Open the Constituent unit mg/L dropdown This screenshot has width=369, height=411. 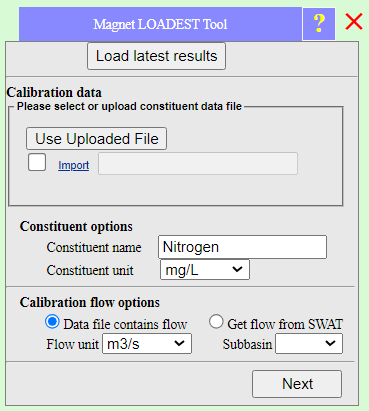(x=205, y=270)
